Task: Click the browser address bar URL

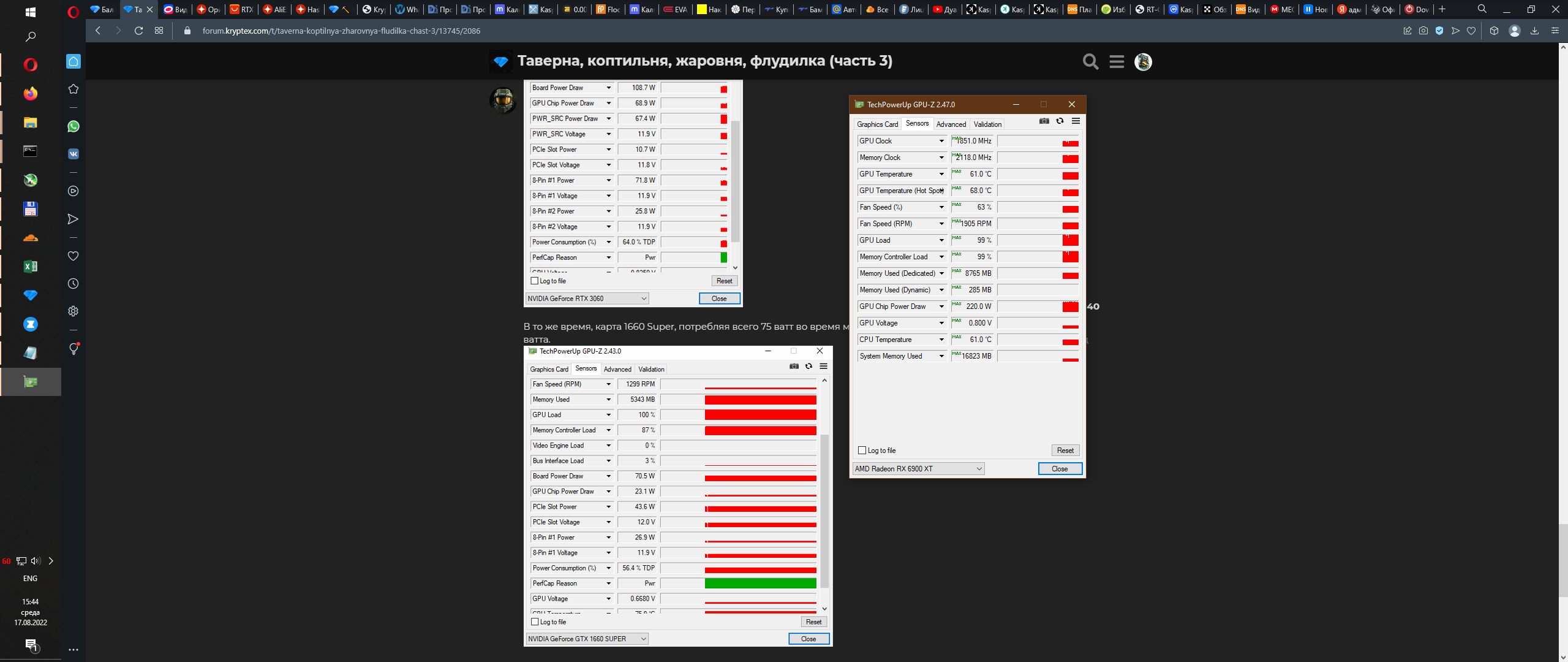Action: [x=341, y=31]
